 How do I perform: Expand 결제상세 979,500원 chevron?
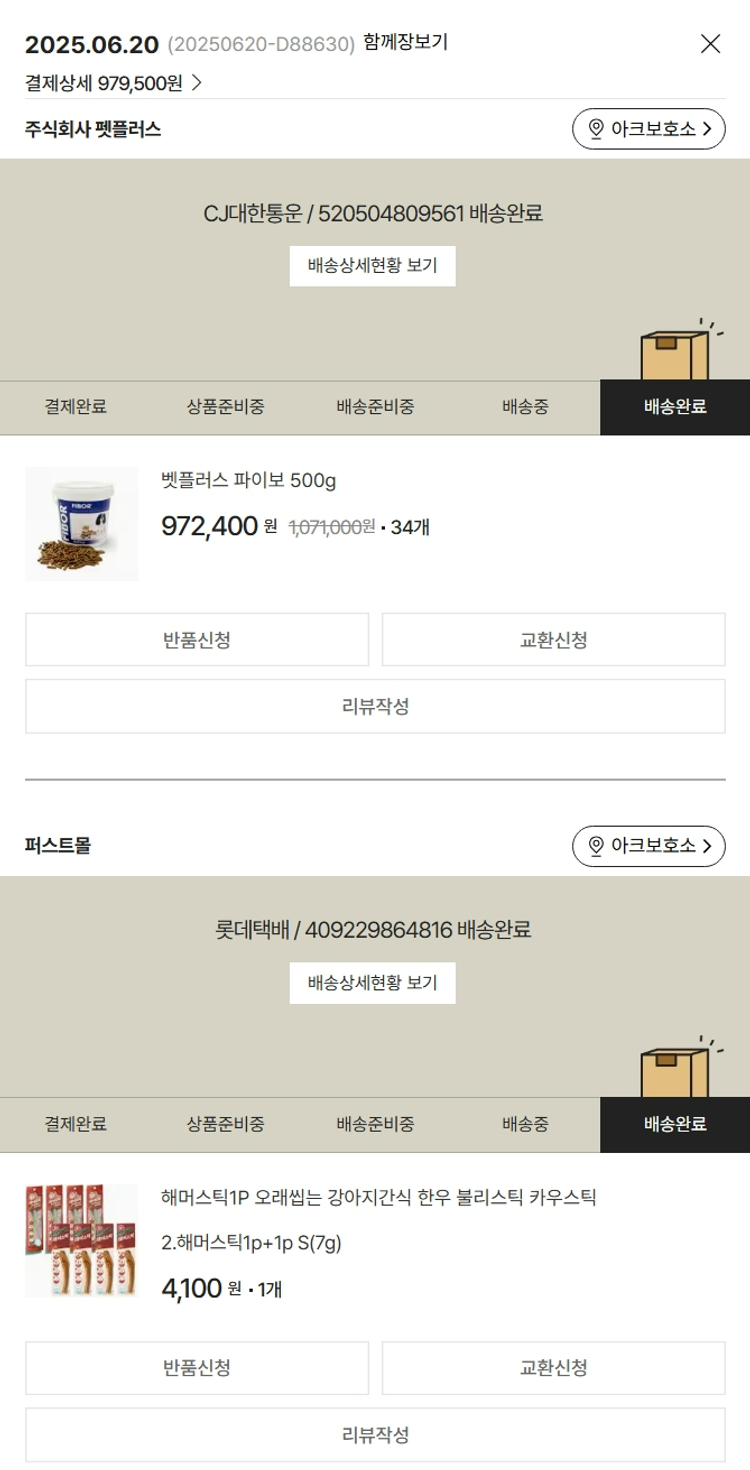pos(196,83)
